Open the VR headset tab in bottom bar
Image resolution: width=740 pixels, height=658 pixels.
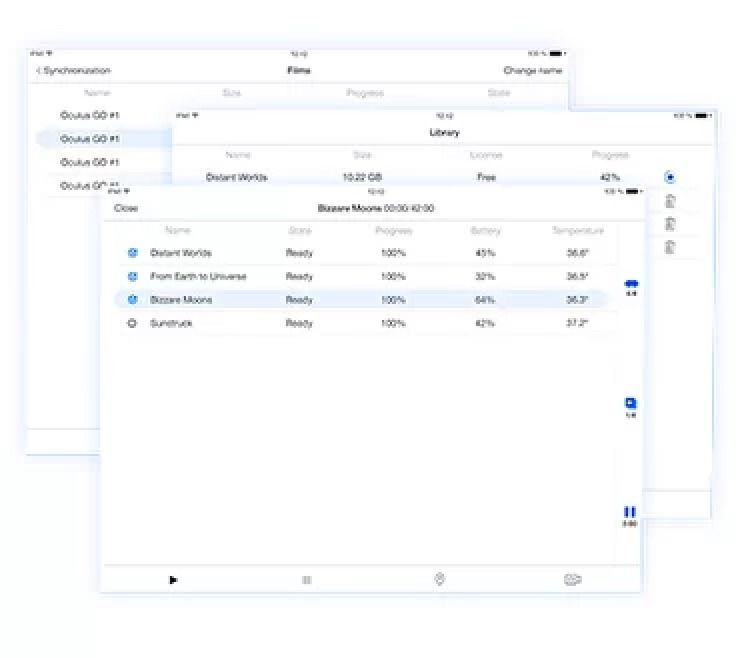point(573,580)
